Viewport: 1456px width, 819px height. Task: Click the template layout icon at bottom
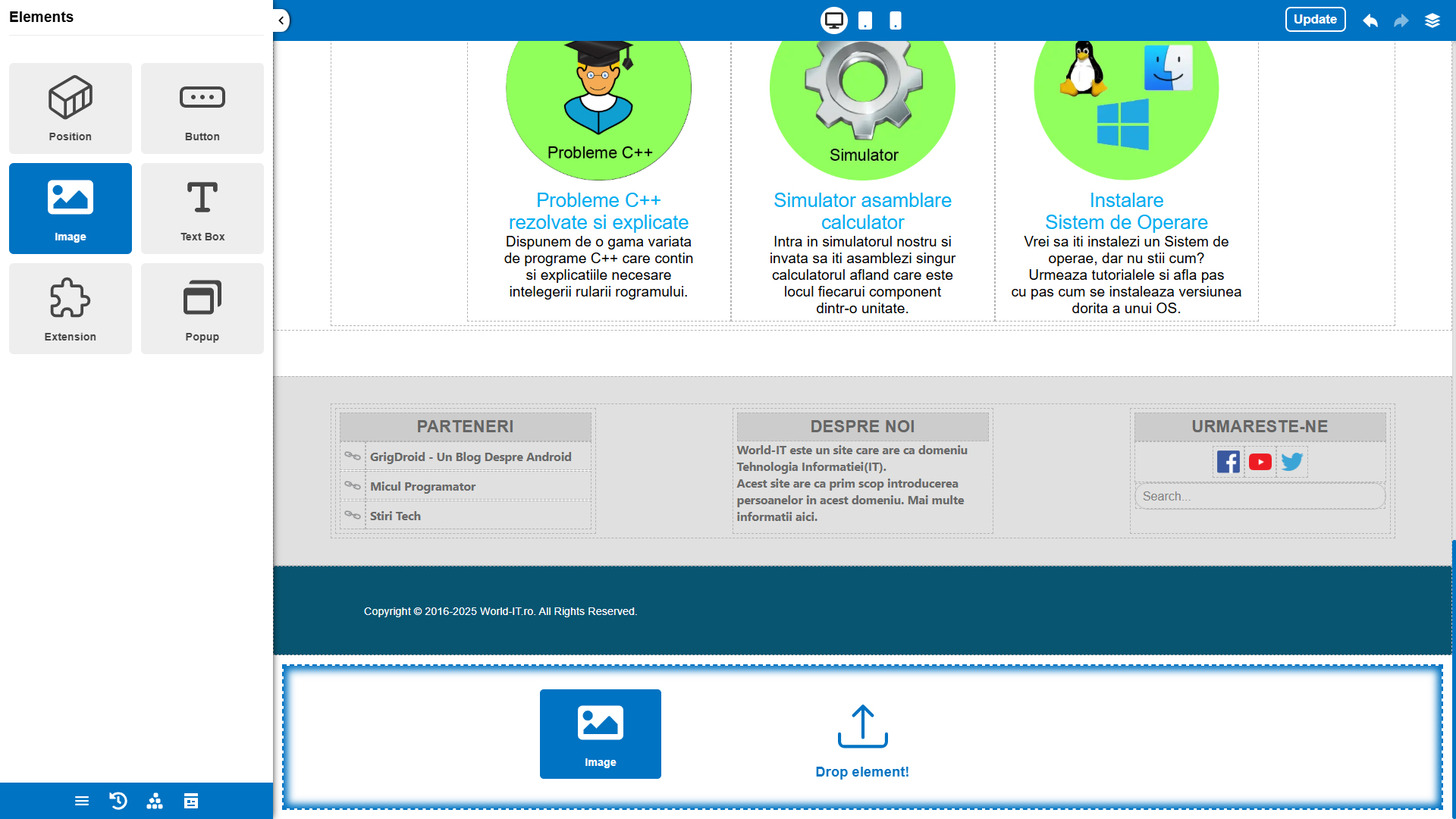point(191,801)
